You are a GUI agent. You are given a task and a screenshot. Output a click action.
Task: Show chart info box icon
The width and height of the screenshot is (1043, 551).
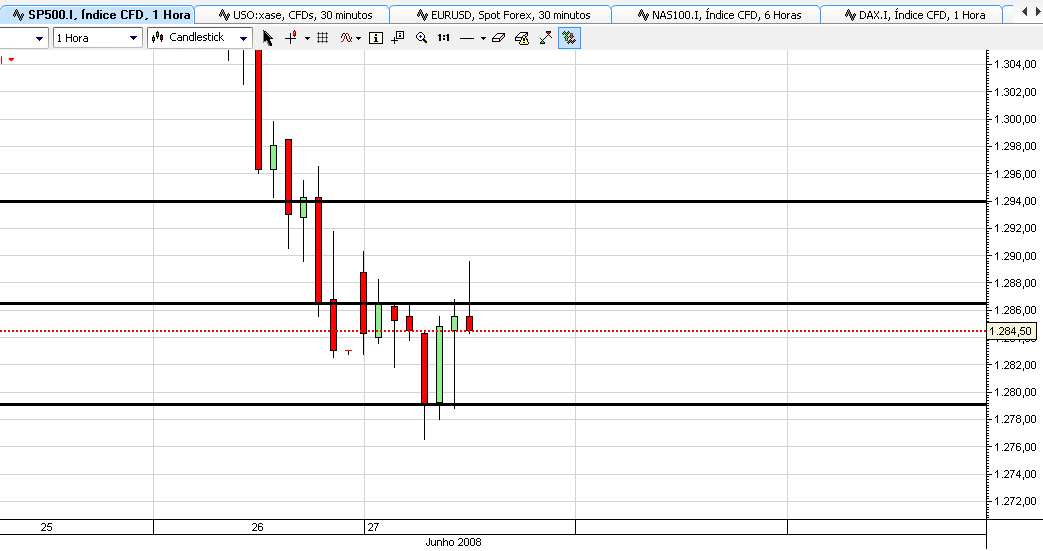click(376, 39)
